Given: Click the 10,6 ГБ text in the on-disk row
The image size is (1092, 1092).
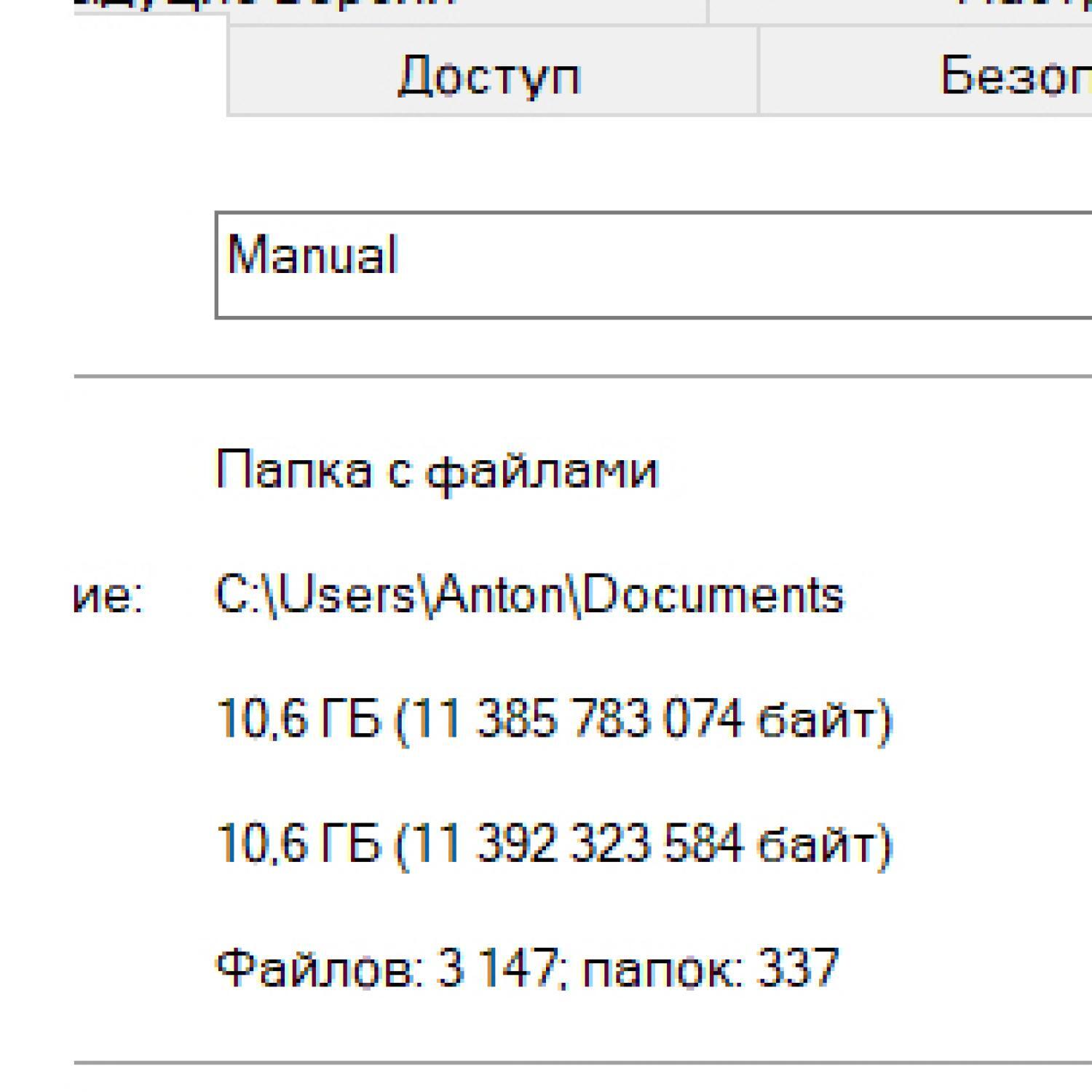Looking at the screenshot, I should [x=298, y=845].
